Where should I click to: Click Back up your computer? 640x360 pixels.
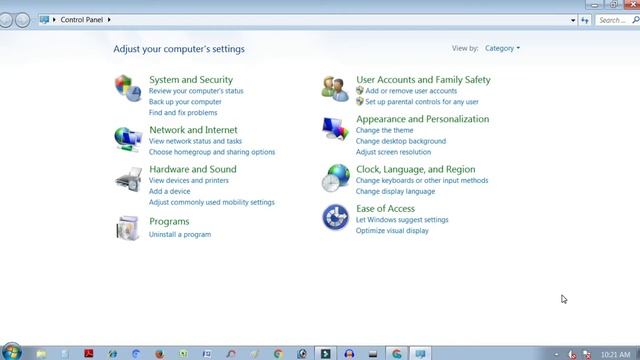coord(185,102)
